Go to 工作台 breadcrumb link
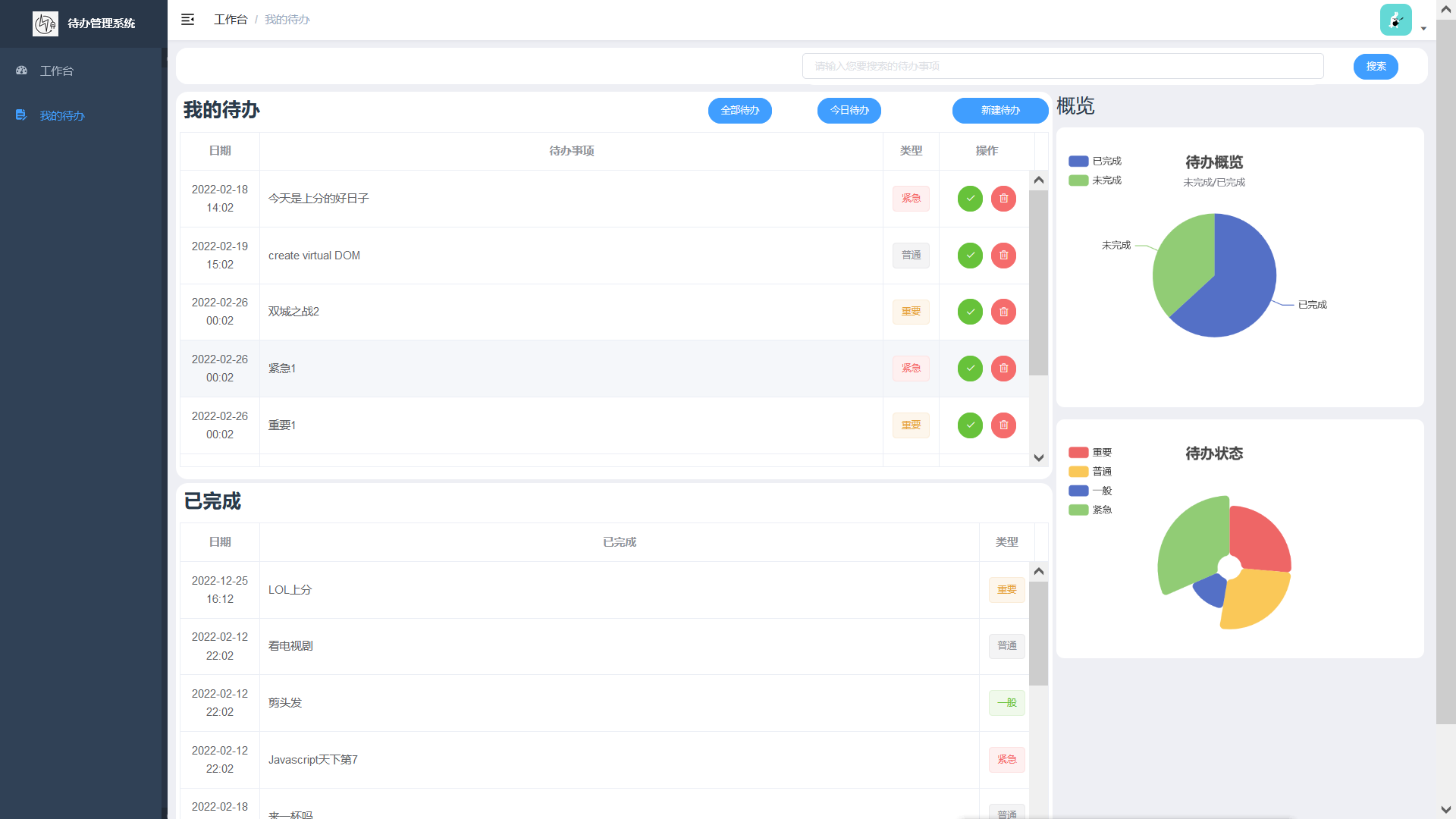The height and width of the screenshot is (819, 1456). pyautogui.click(x=231, y=20)
